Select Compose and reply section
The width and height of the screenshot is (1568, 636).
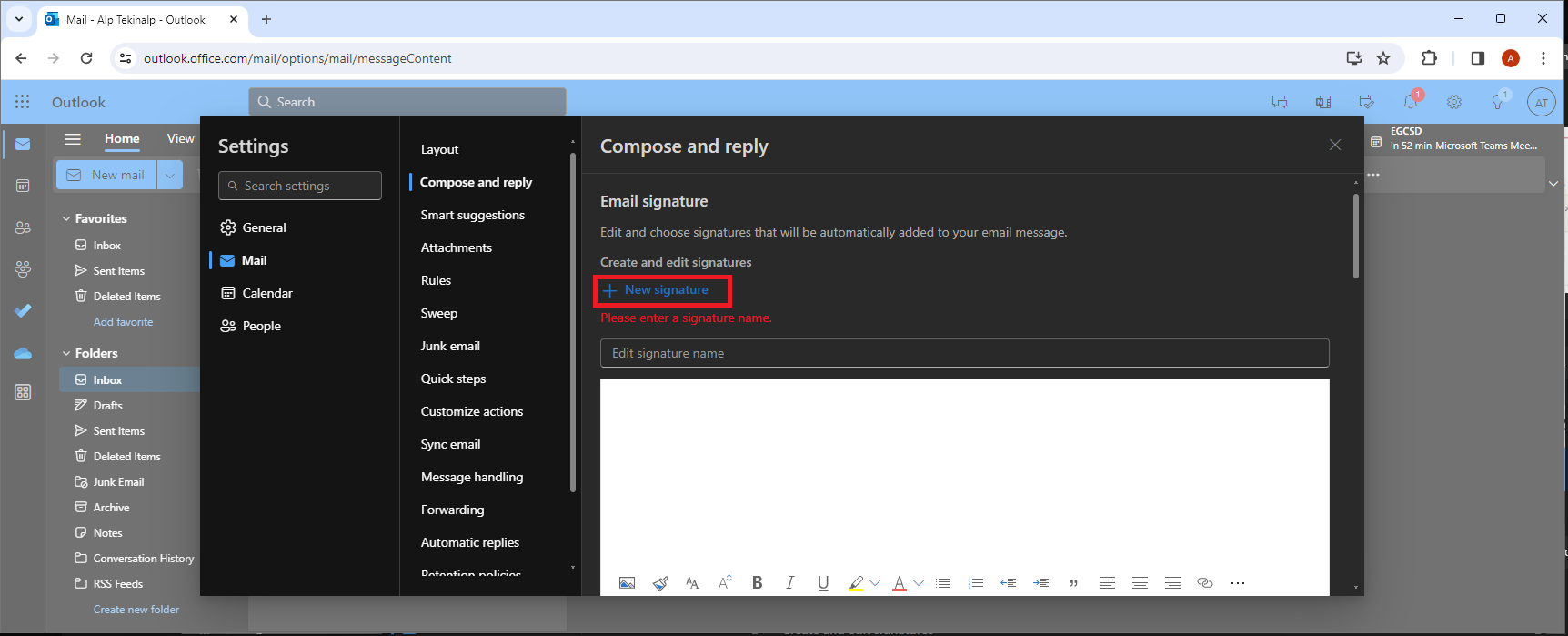(476, 182)
